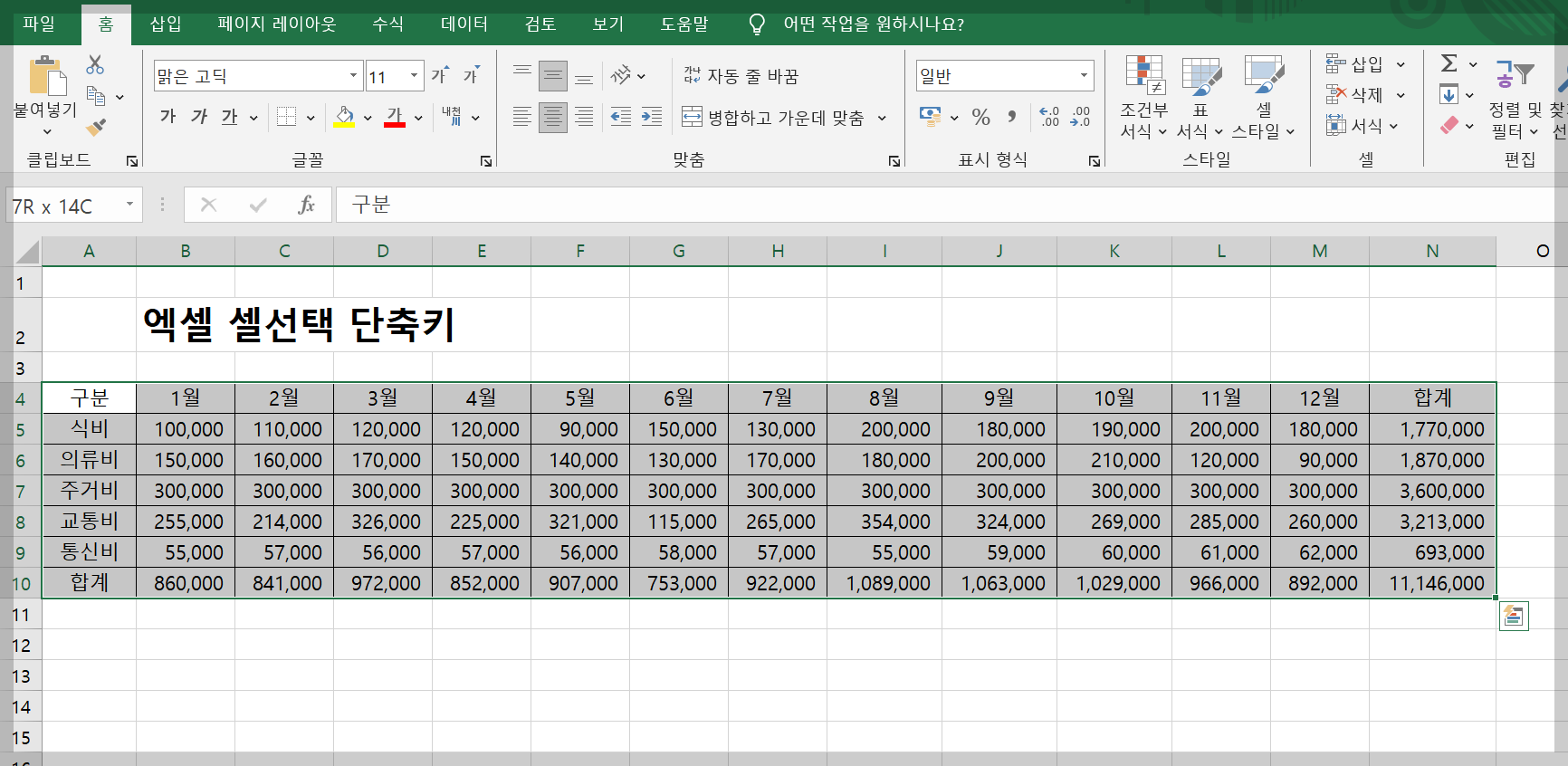Open 정렬 및 필터 sort and filter
1568x766 pixels.
click(x=1515, y=98)
